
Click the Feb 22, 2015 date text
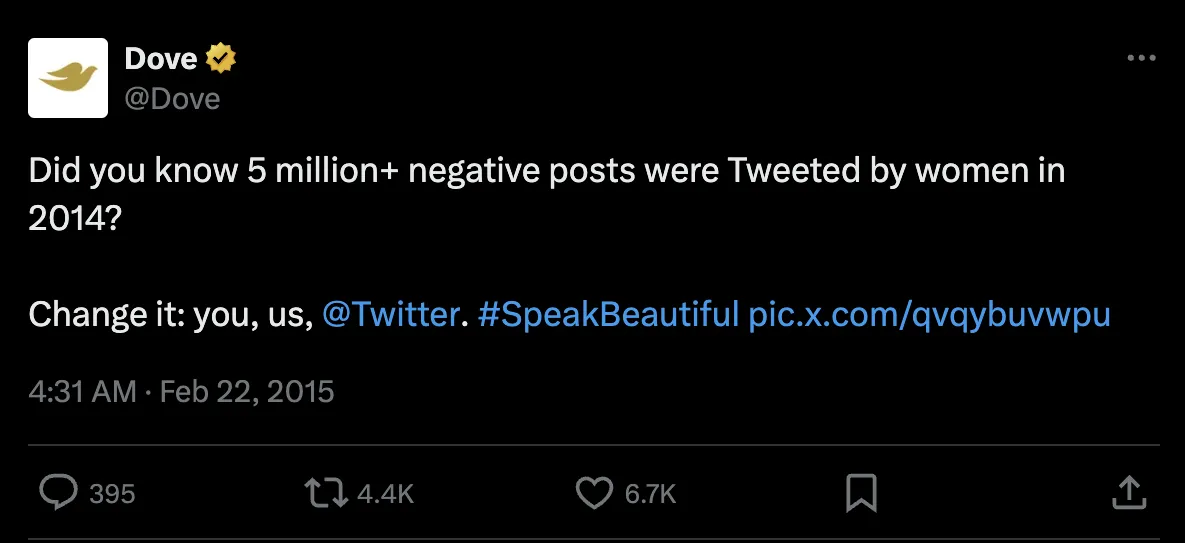[246, 392]
